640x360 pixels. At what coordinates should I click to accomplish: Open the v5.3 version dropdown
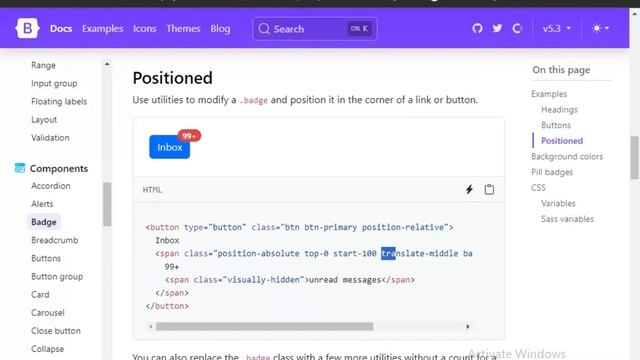557,29
